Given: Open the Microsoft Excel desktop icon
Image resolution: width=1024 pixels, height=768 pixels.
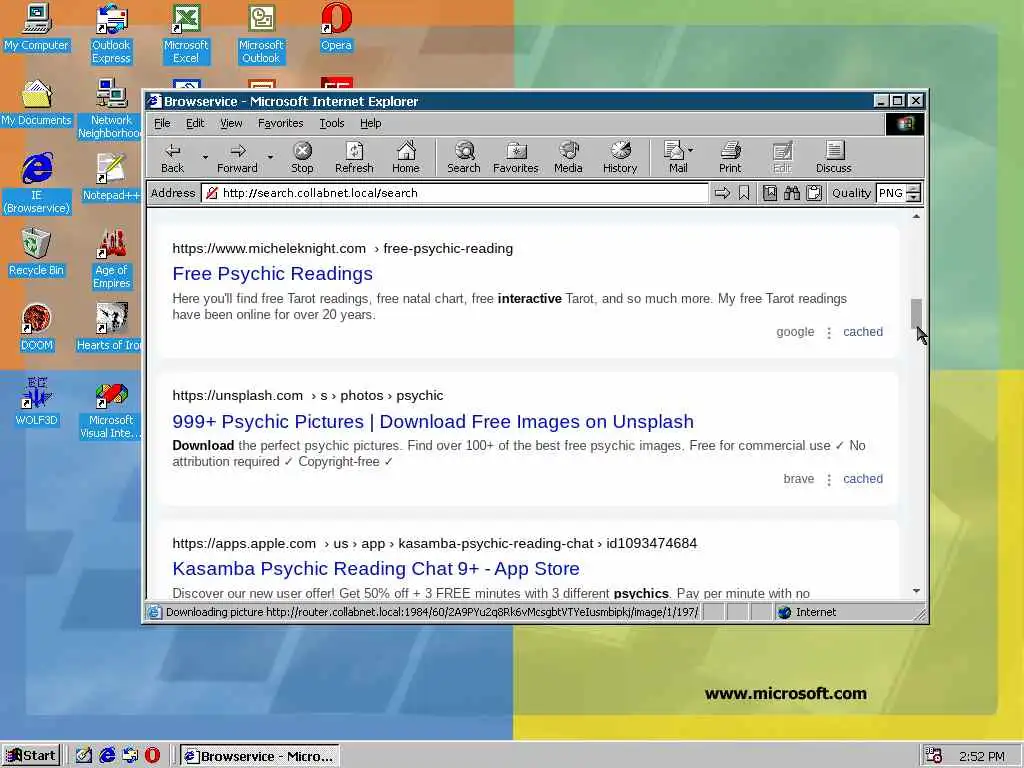Looking at the screenshot, I should (186, 34).
